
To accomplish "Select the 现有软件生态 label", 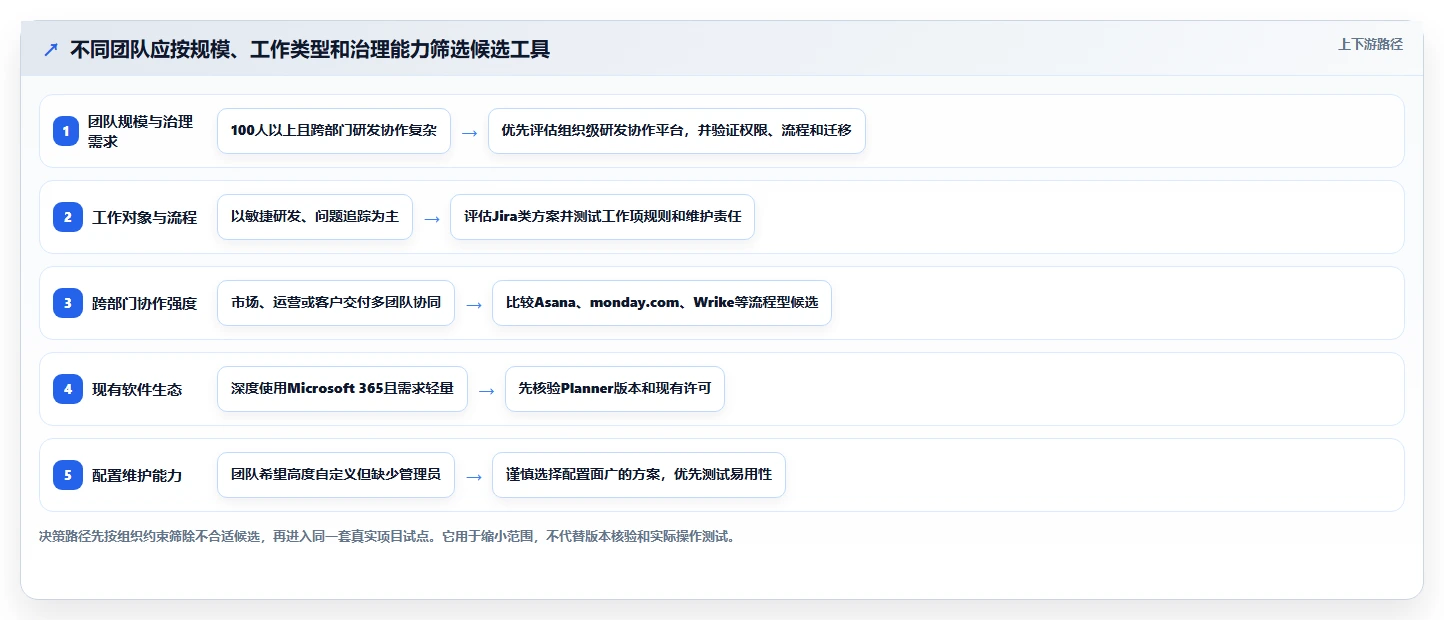I will (x=137, y=389).
